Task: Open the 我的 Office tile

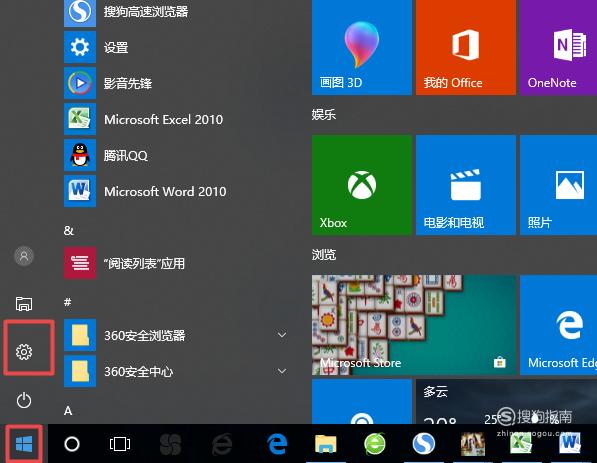Action: pyautogui.click(x=466, y=47)
